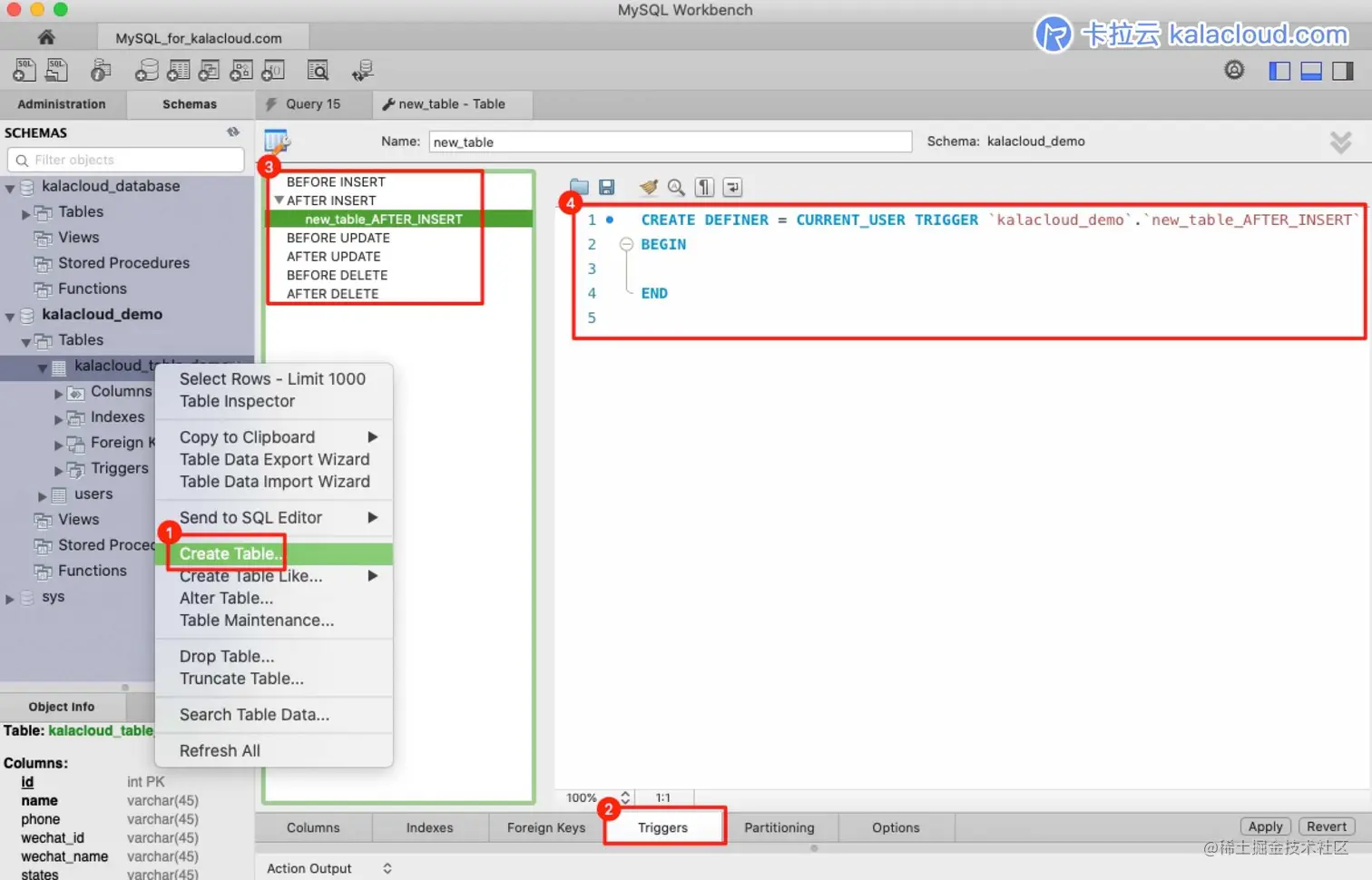Image resolution: width=1372 pixels, height=880 pixels.
Task: Open Copy to Clipboard submenu
Action: 274,437
